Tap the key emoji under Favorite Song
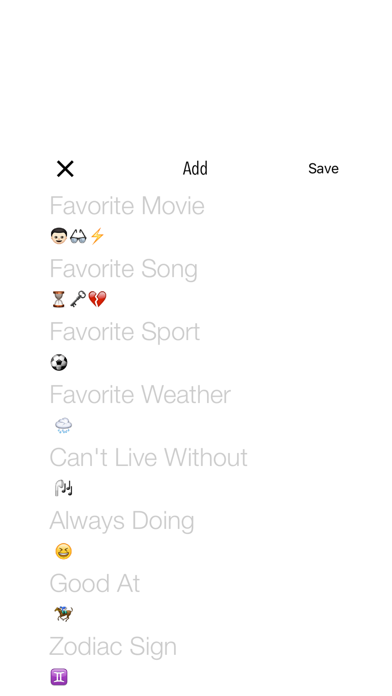This screenshot has height=696, width=392. 78,299
